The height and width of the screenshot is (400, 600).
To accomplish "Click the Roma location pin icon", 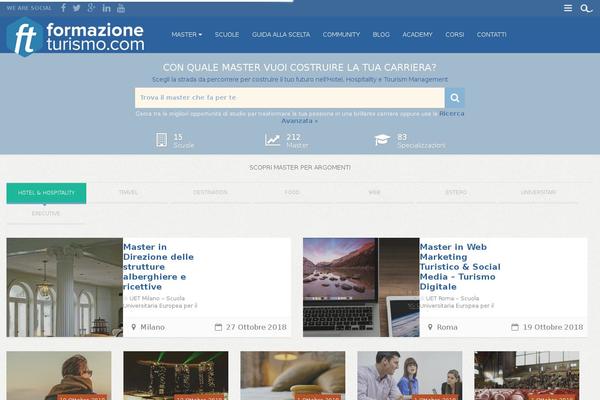I will point(430,327).
